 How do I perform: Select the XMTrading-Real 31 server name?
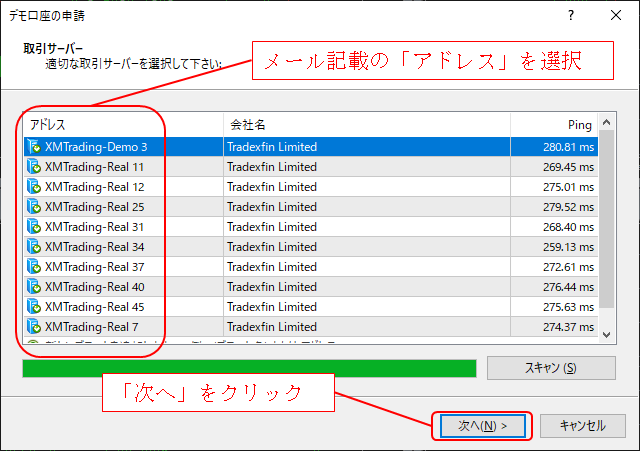coord(94,227)
